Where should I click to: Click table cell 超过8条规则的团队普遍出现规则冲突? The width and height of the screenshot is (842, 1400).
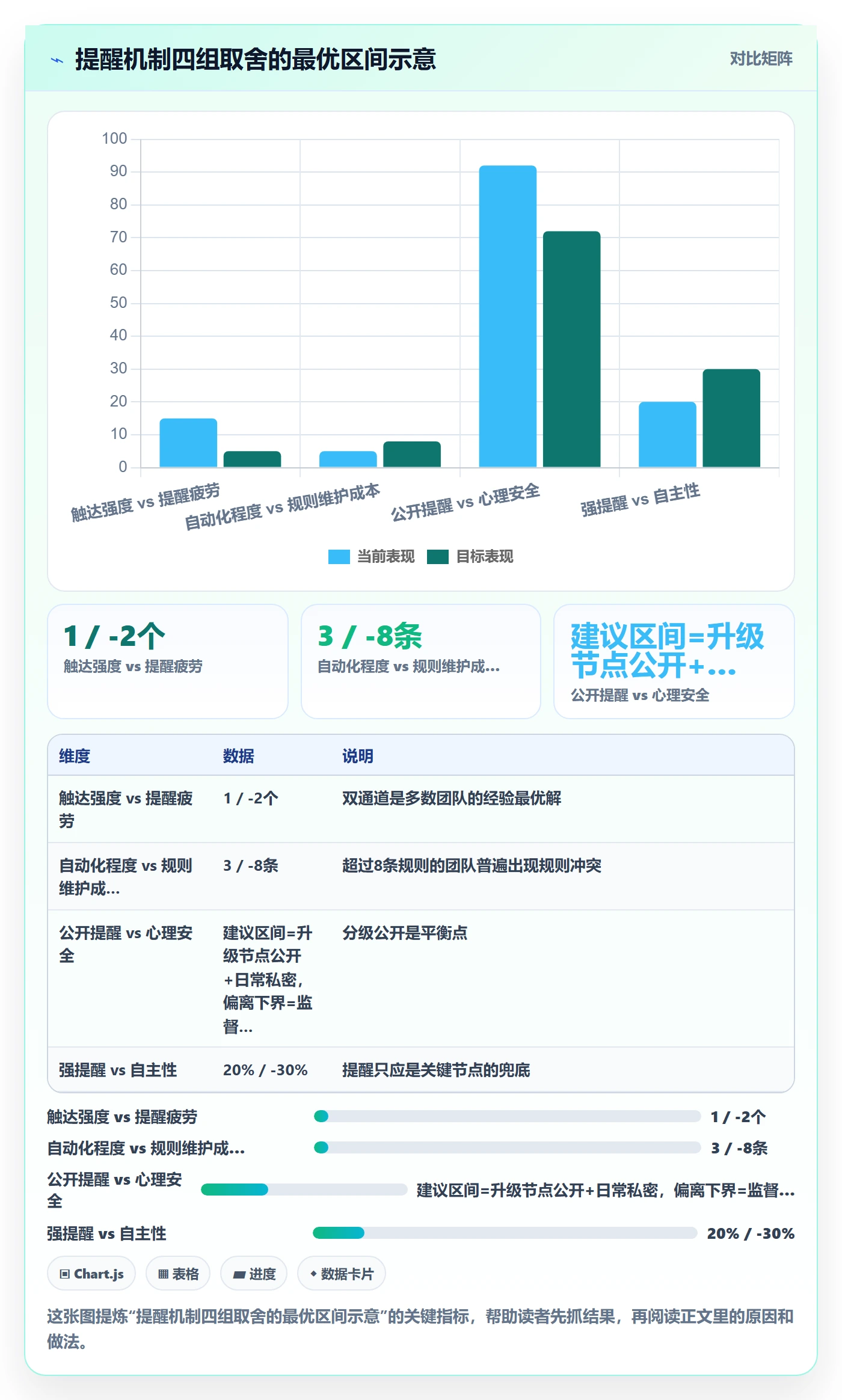point(472,865)
